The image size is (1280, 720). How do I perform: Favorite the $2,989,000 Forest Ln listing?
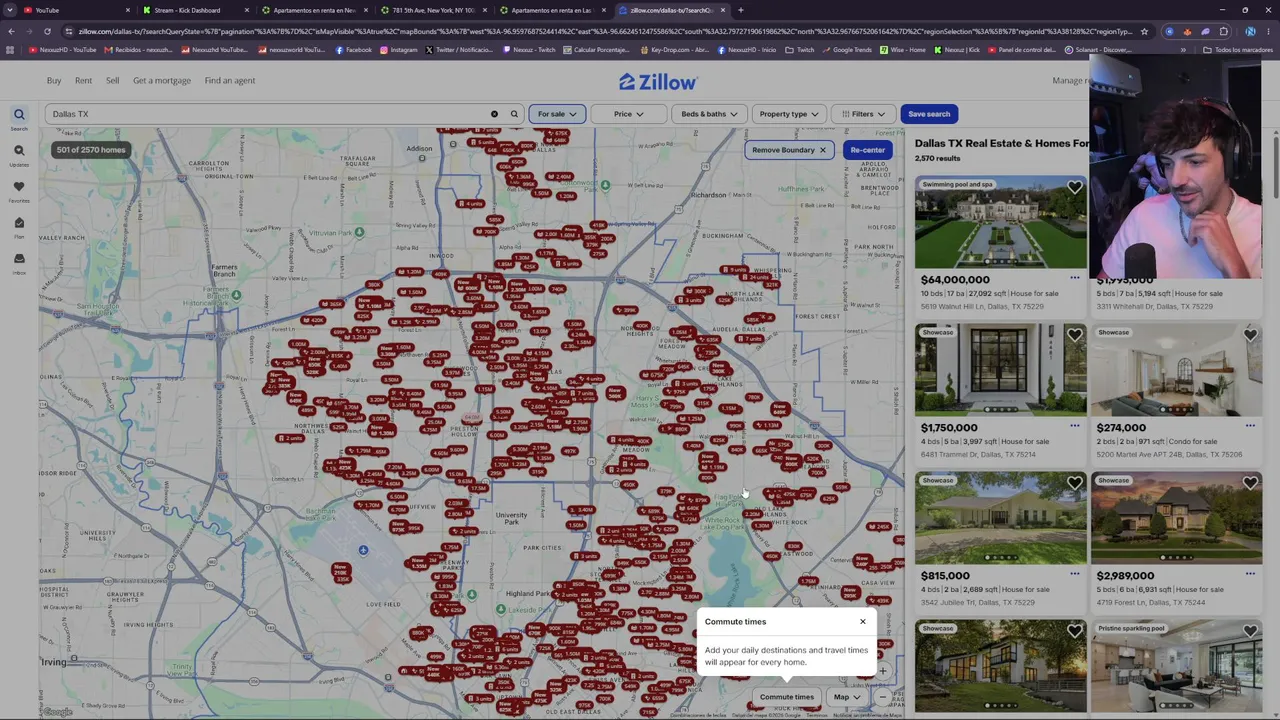[x=1250, y=483]
